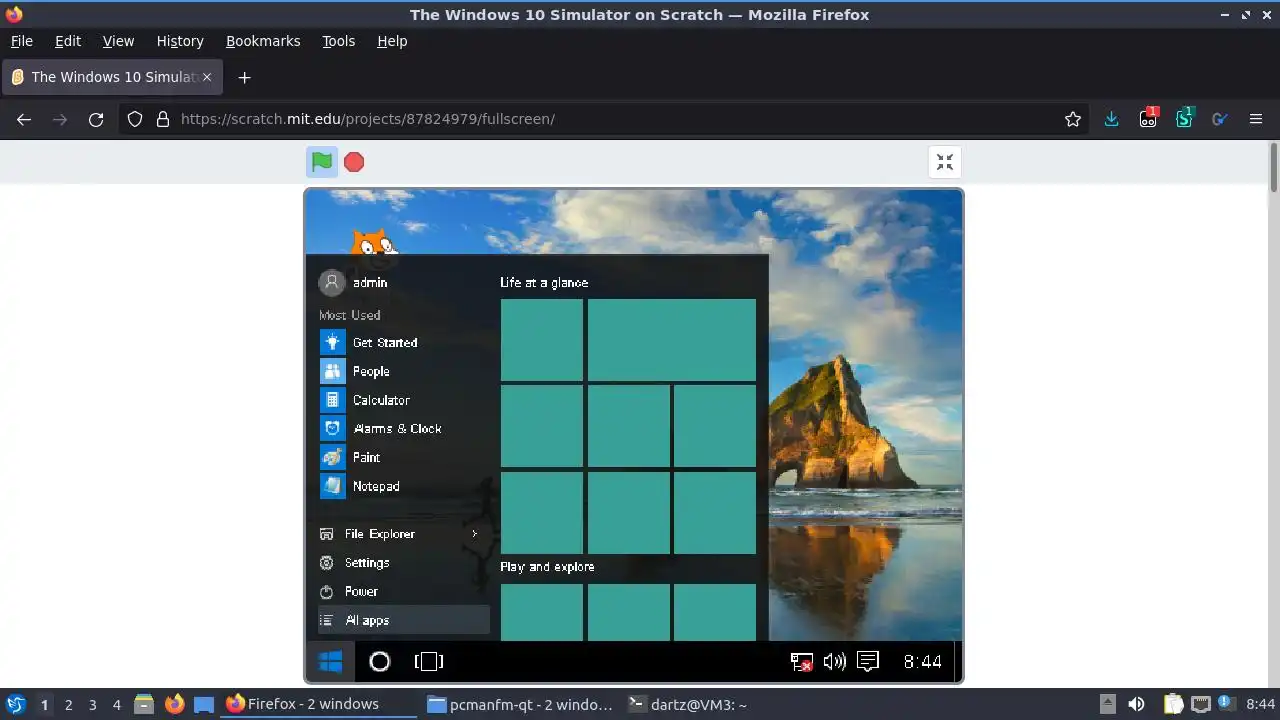Open the simulator Action Center icon
Image resolution: width=1280 pixels, height=720 pixels.
point(868,661)
